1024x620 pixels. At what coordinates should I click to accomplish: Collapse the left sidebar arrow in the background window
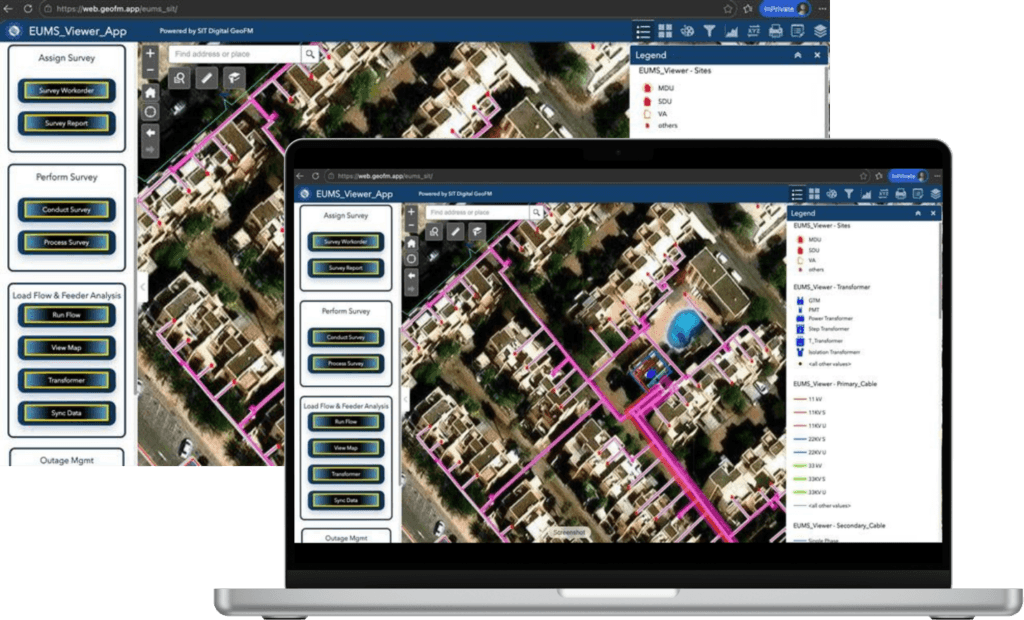[141, 287]
